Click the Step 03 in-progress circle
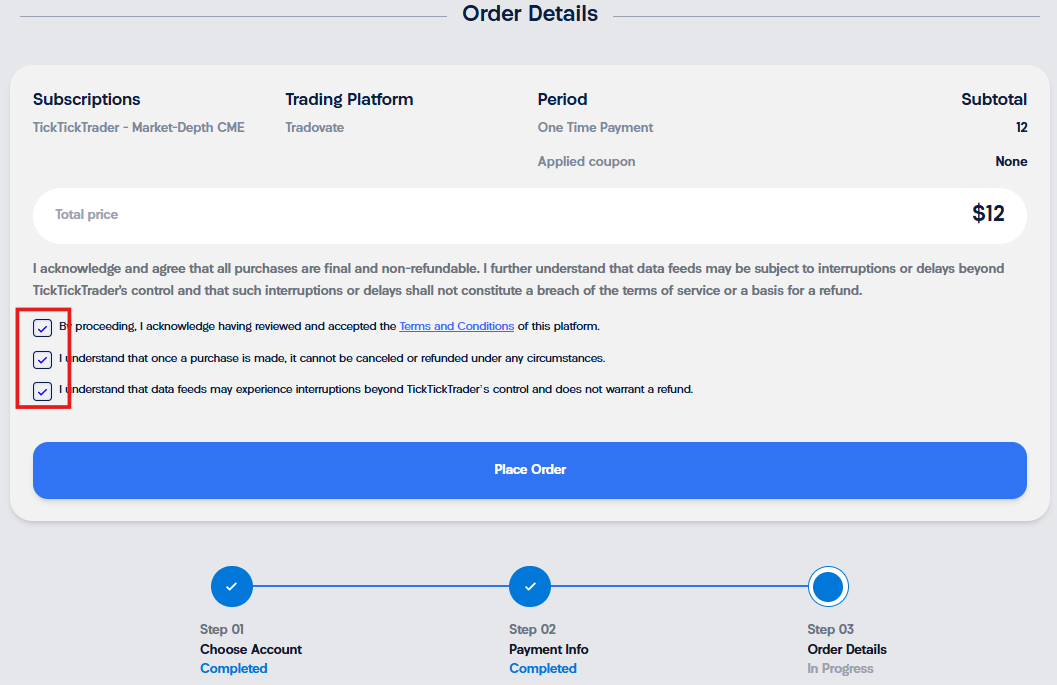 pyautogui.click(x=828, y=587)
